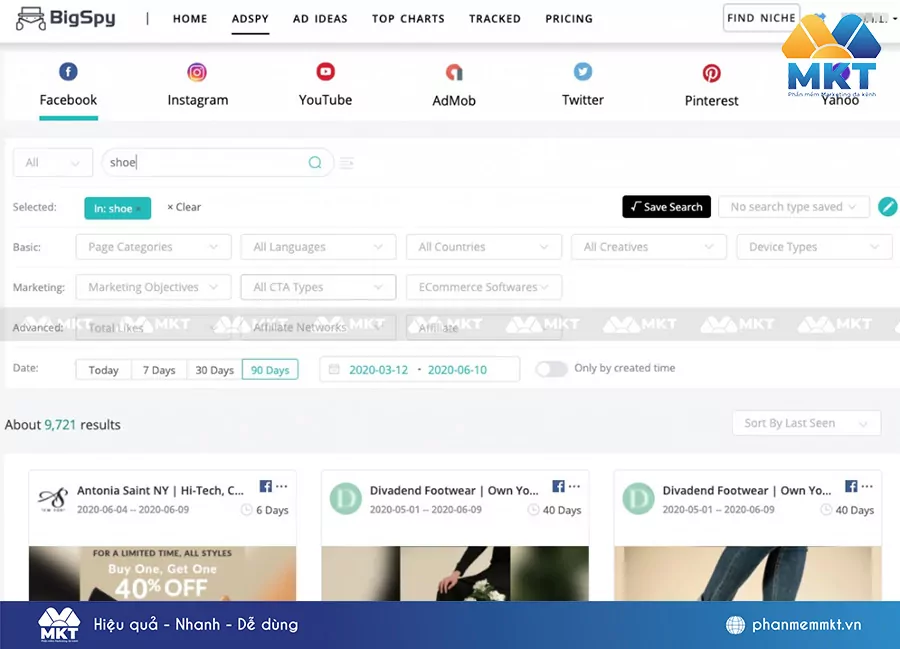Click the FIND NICHE button
The height and width of the screenshot is (649, 900).
click(761, 18)
